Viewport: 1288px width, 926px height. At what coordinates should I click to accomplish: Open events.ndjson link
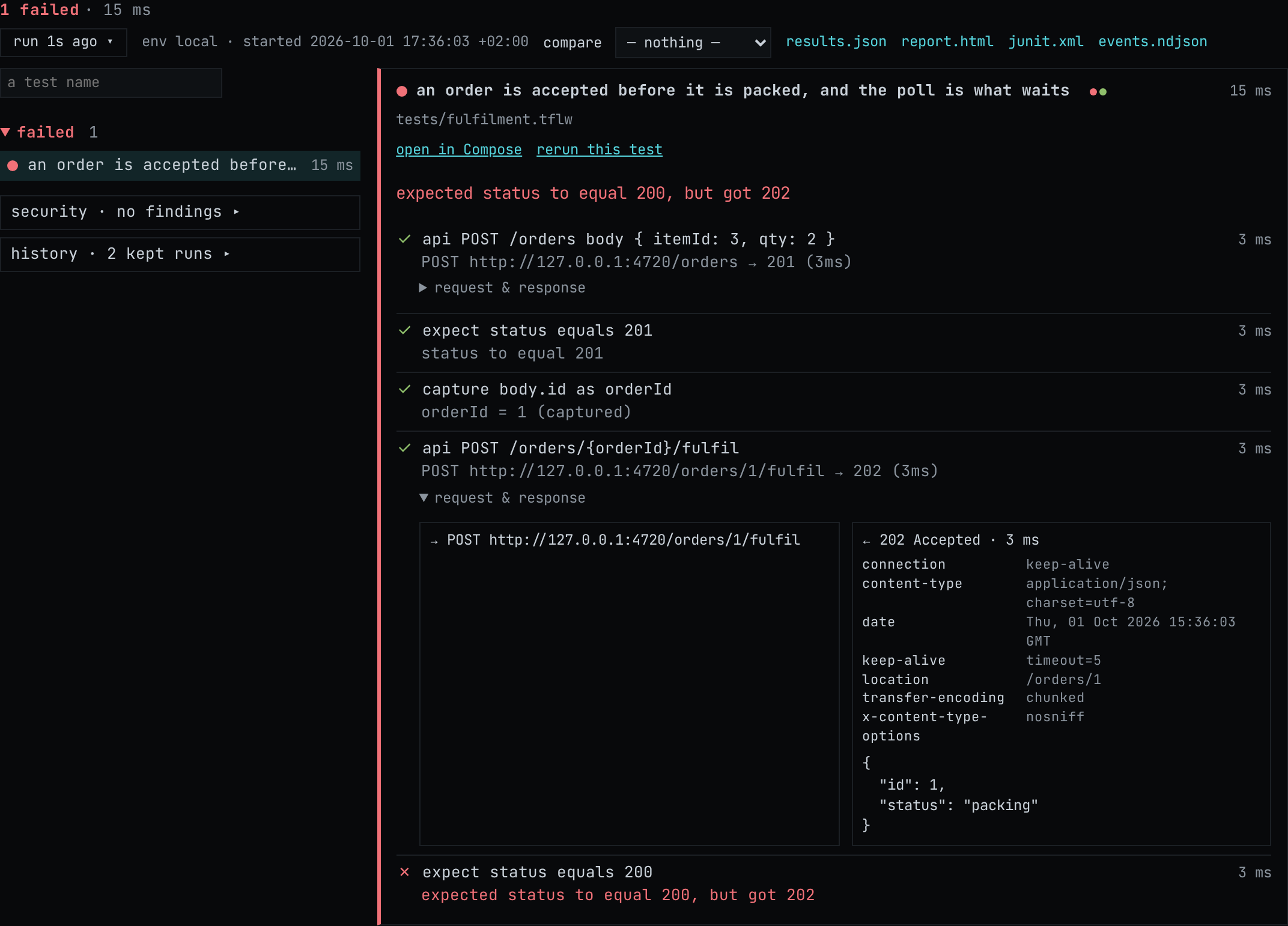[x=1152, y=41]
